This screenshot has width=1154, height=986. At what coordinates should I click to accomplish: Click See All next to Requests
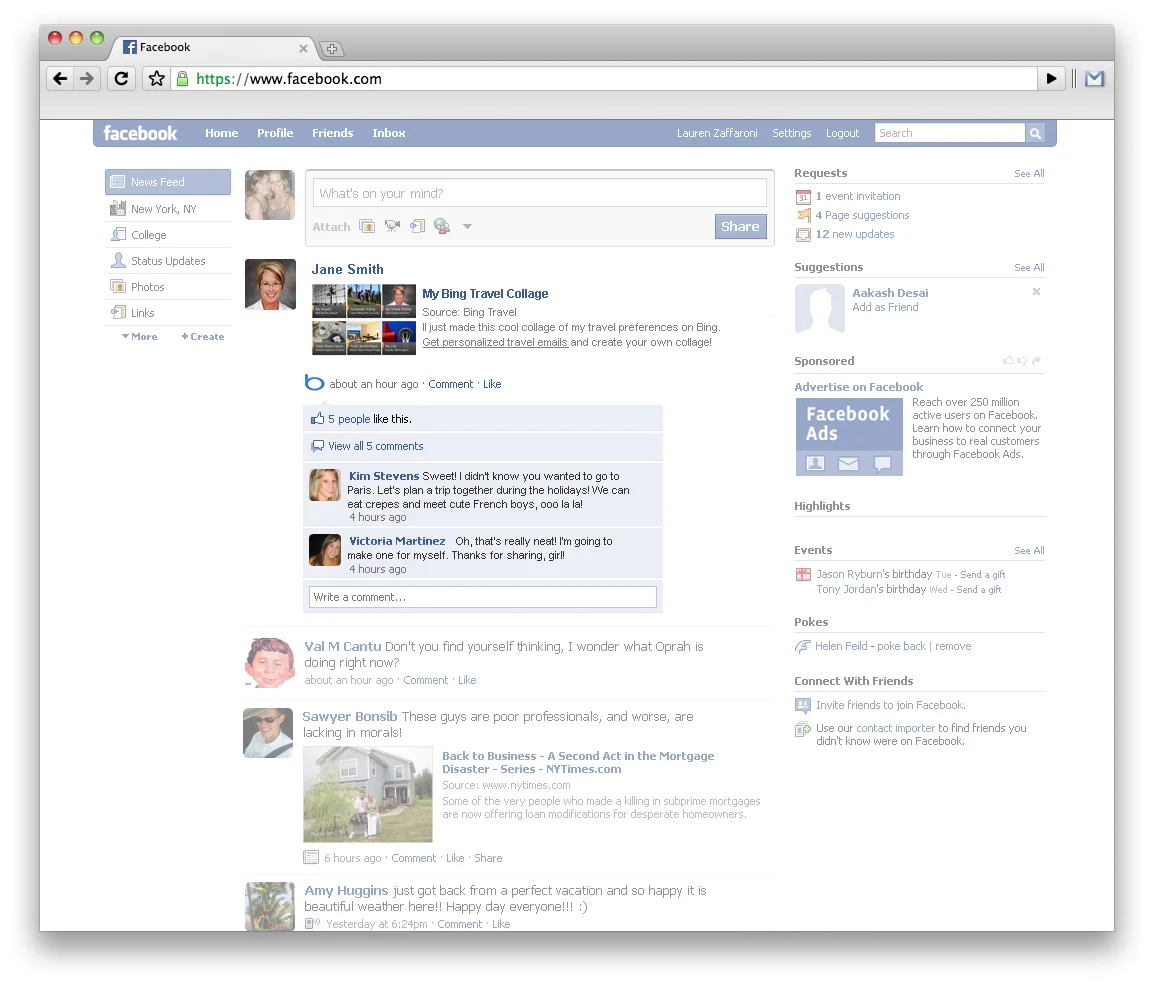[x=1029, y=174]
